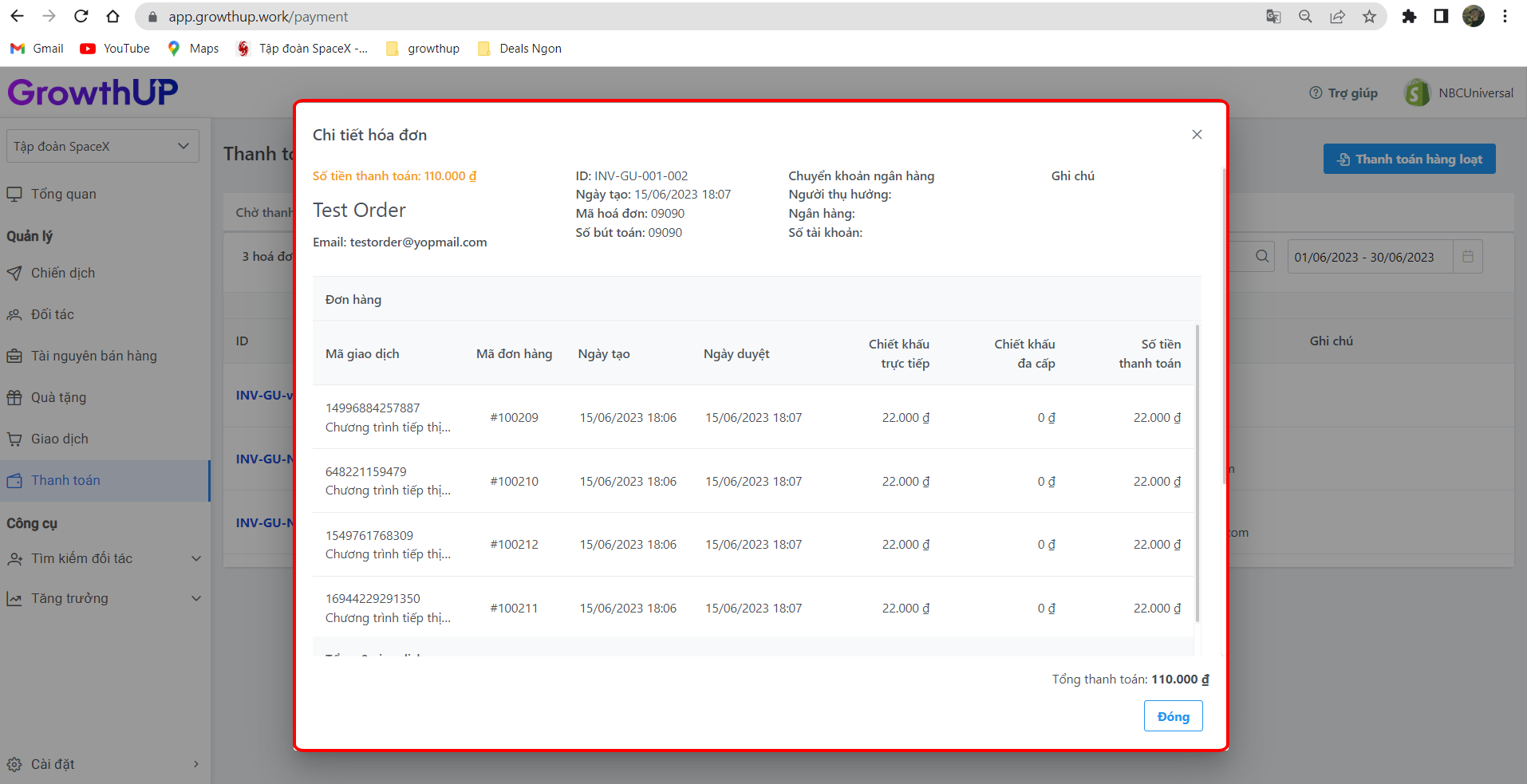
Task: Click transaction code 648221159479
Action: tap(365, 471)
